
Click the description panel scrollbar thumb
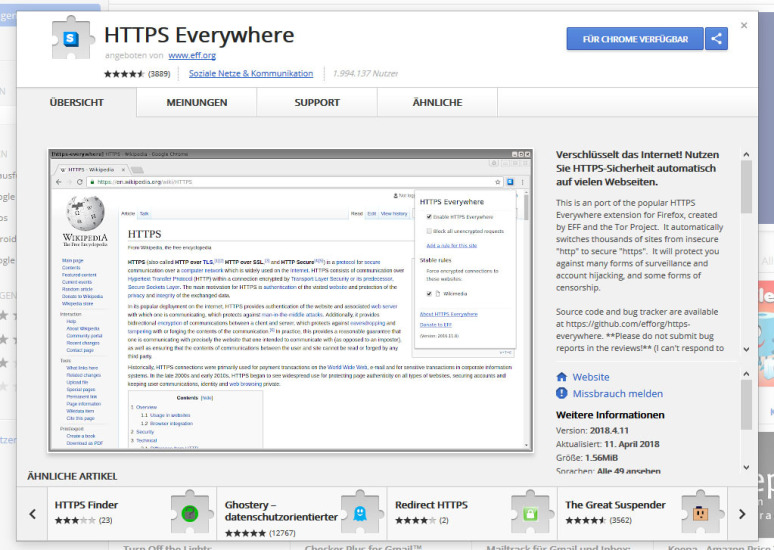click(746, 187)
